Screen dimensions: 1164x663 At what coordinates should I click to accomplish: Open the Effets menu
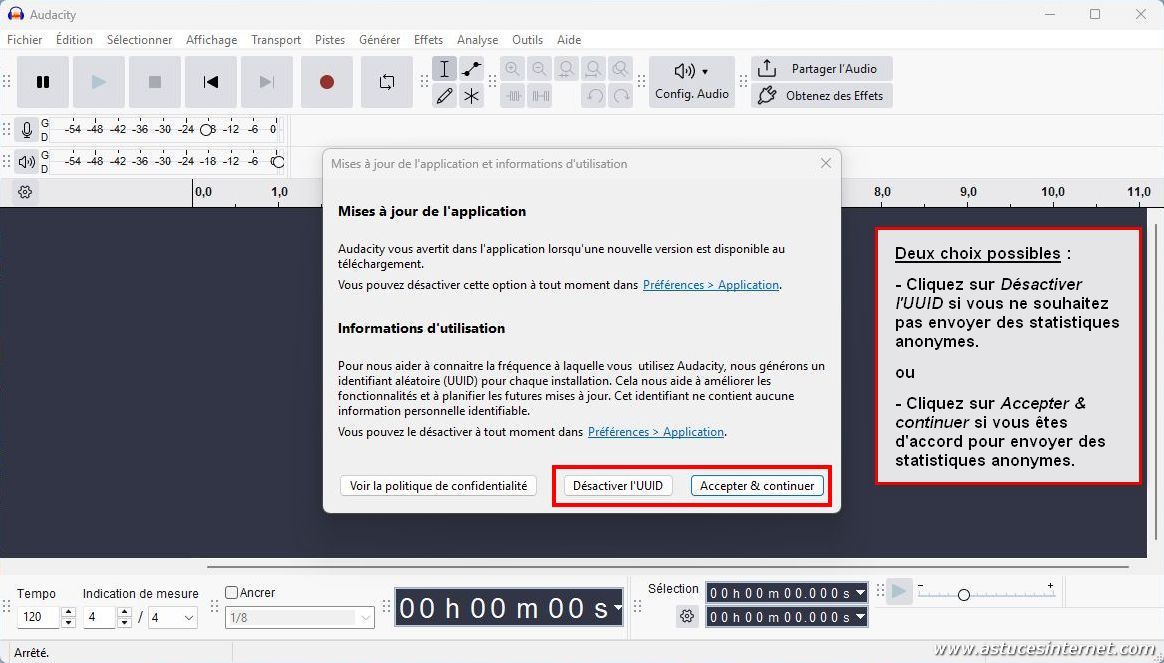pos(428,40)
